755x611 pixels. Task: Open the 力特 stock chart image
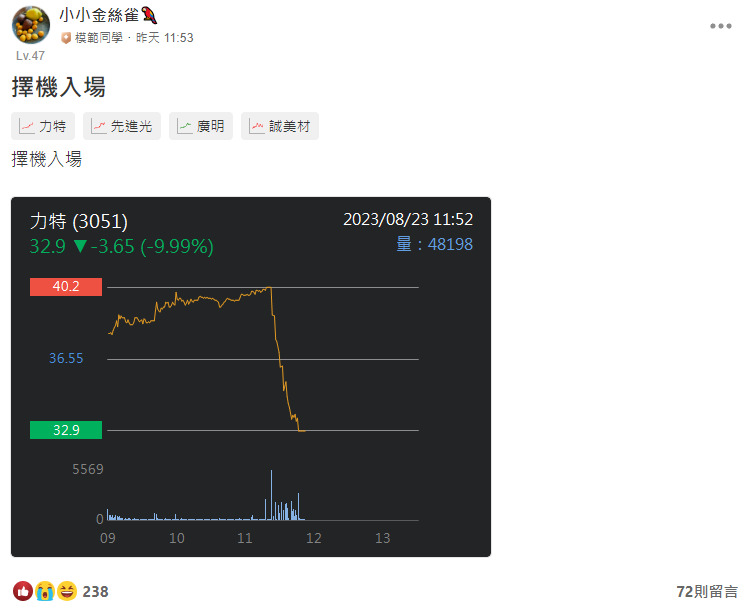[251, 377]
